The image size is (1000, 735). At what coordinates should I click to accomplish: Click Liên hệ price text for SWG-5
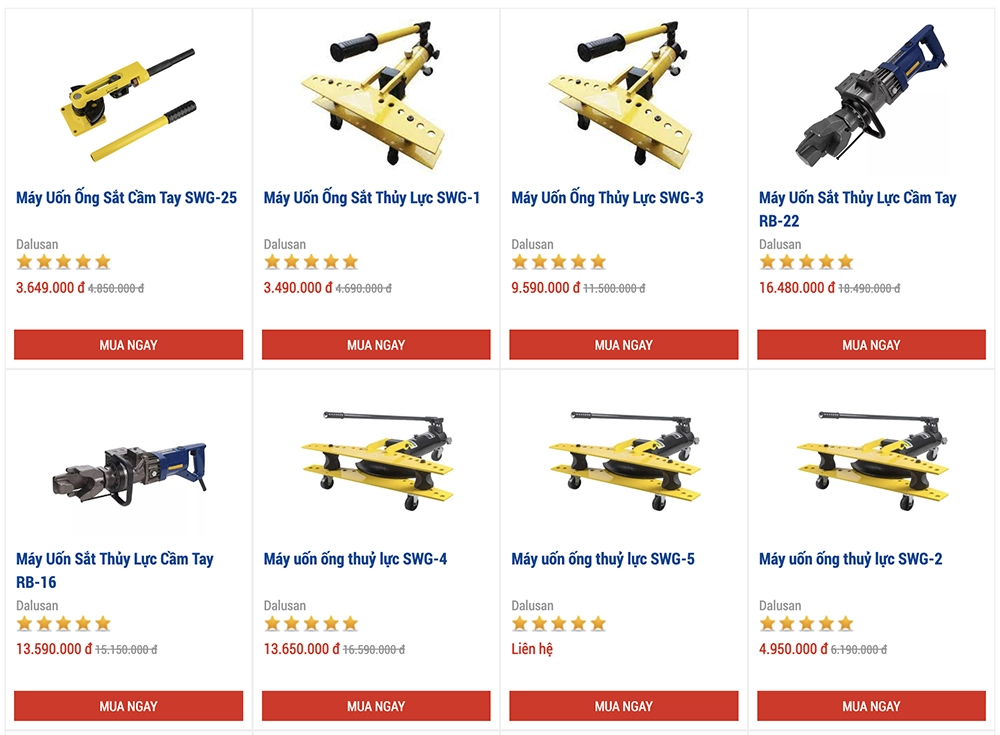coord(532,649)
